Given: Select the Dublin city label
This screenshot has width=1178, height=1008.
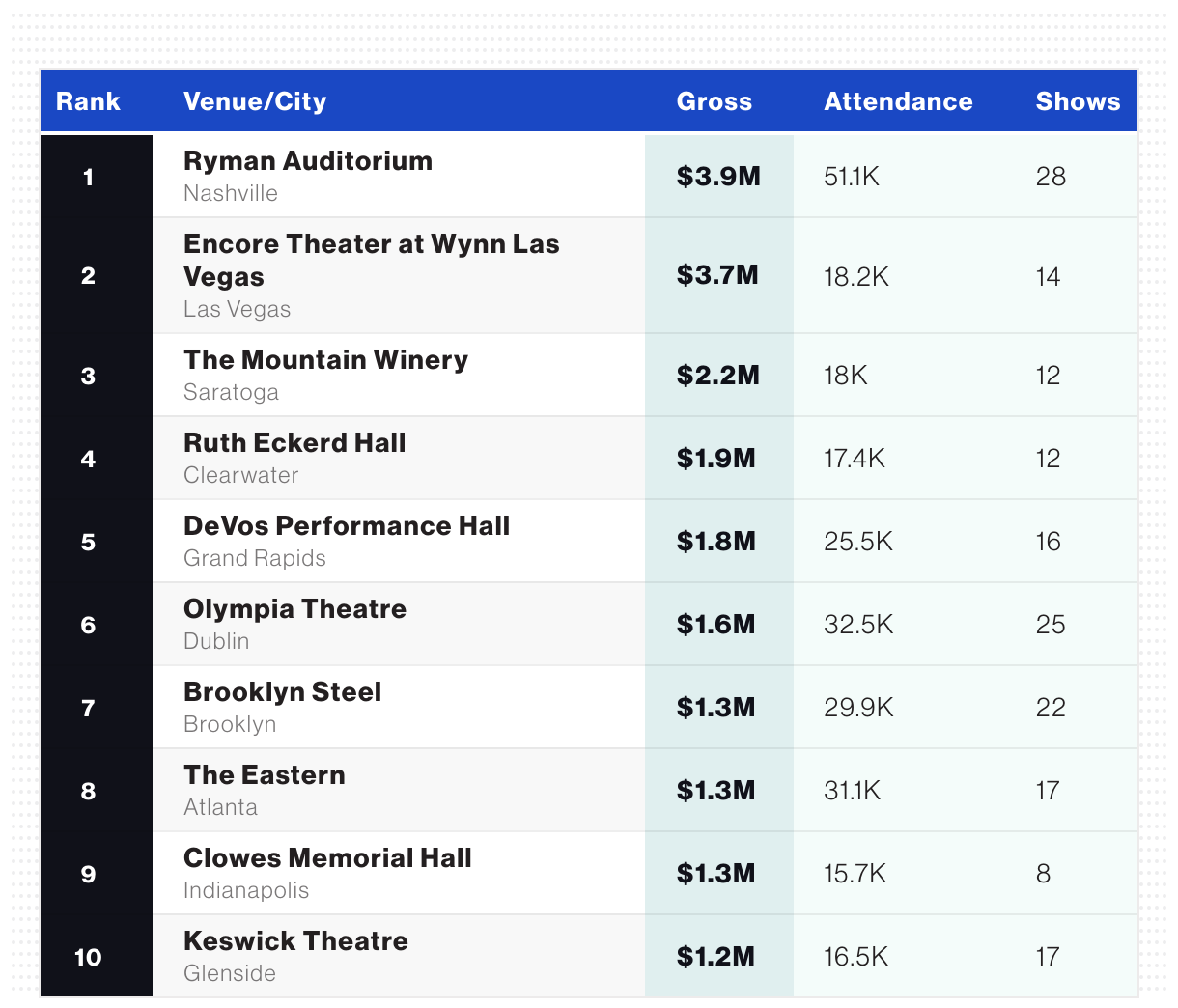Looking at the screenshot, I should [216, 641].
